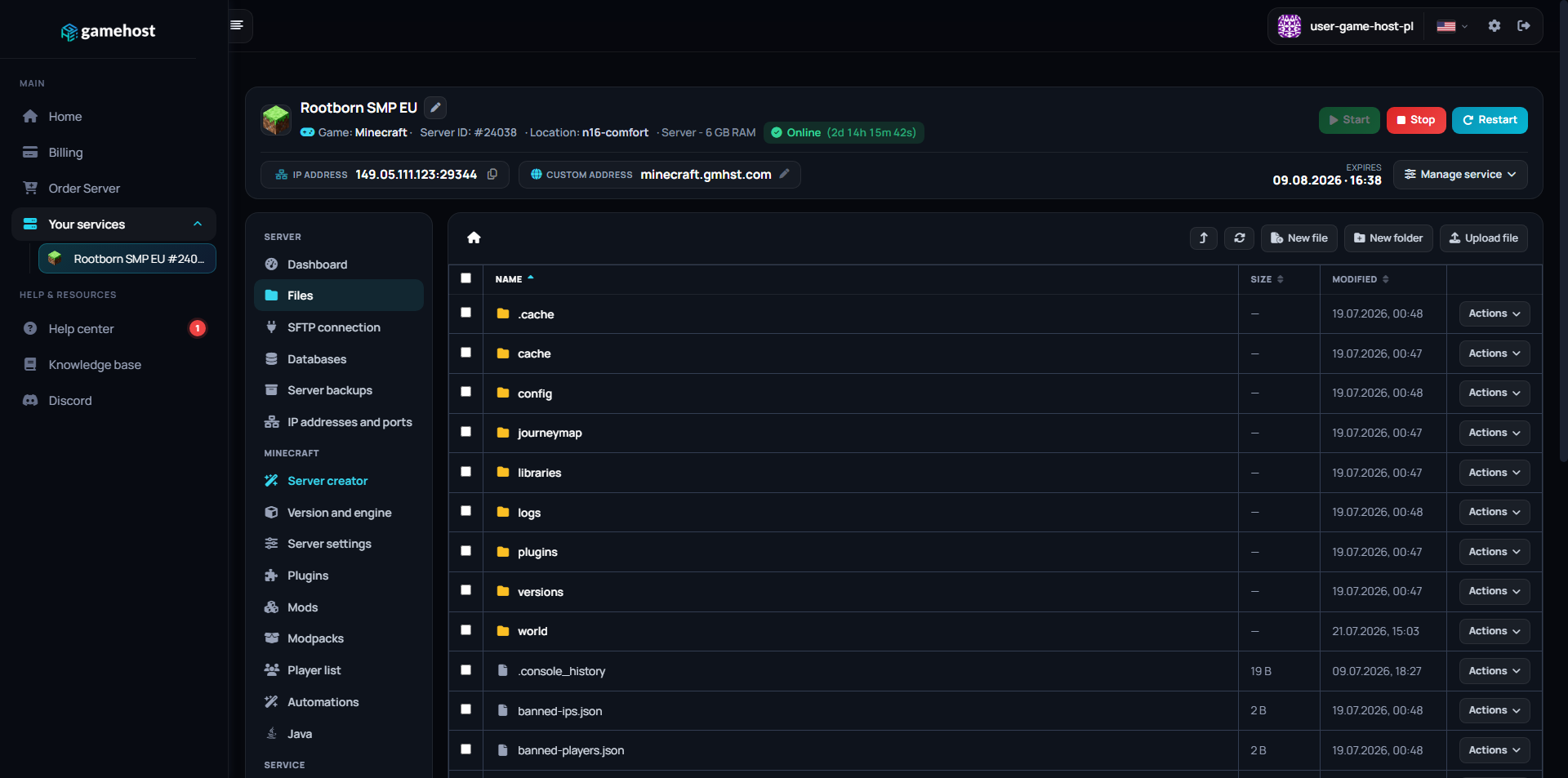The height and width of the screenshot is (778, 1568).
Task: Open Actions dropdown for banned-players.json
Action: coord(1494,750)
